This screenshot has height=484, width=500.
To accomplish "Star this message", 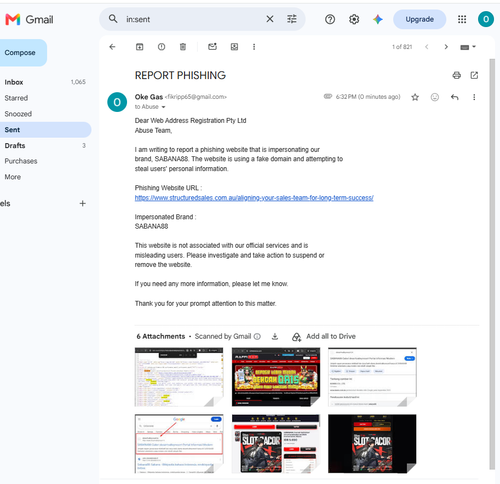I will pos(415,97).
